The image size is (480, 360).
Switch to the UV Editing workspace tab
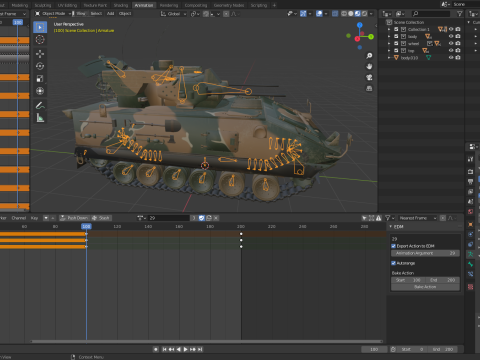click(x=67, y=5)
